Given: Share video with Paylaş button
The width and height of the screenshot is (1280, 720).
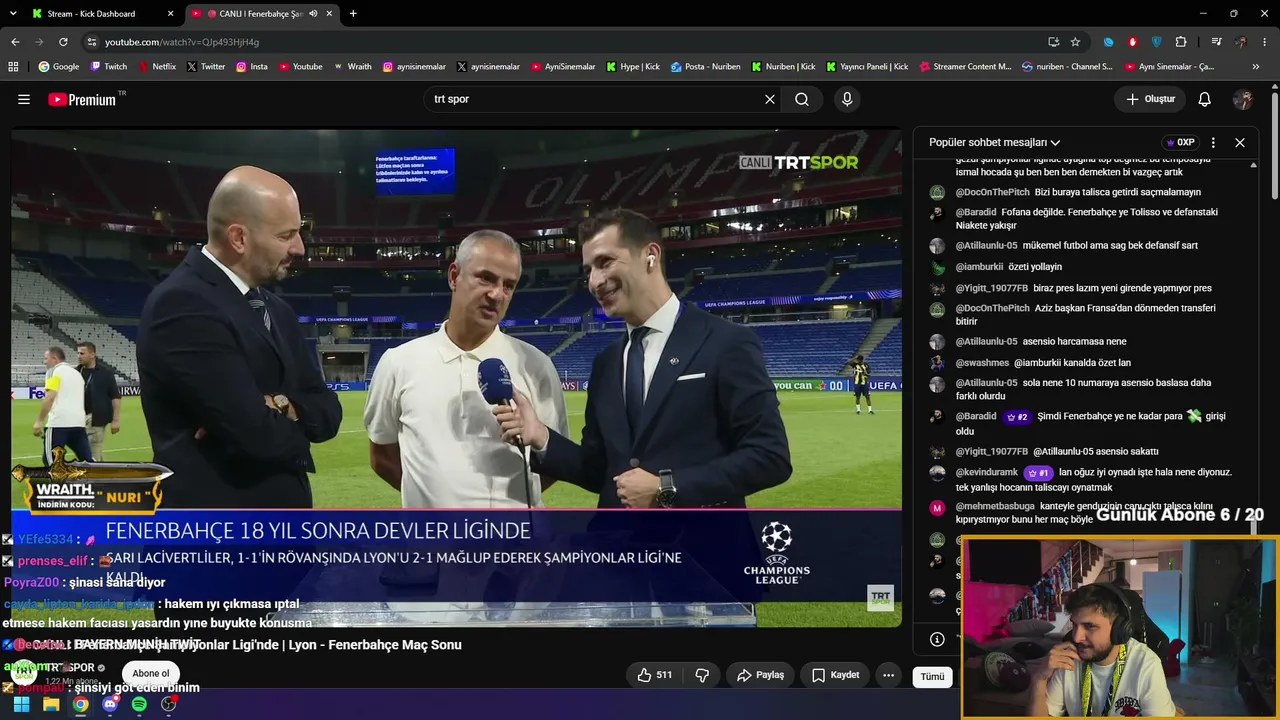Looking at the screenshot, I should click(760, 675).
